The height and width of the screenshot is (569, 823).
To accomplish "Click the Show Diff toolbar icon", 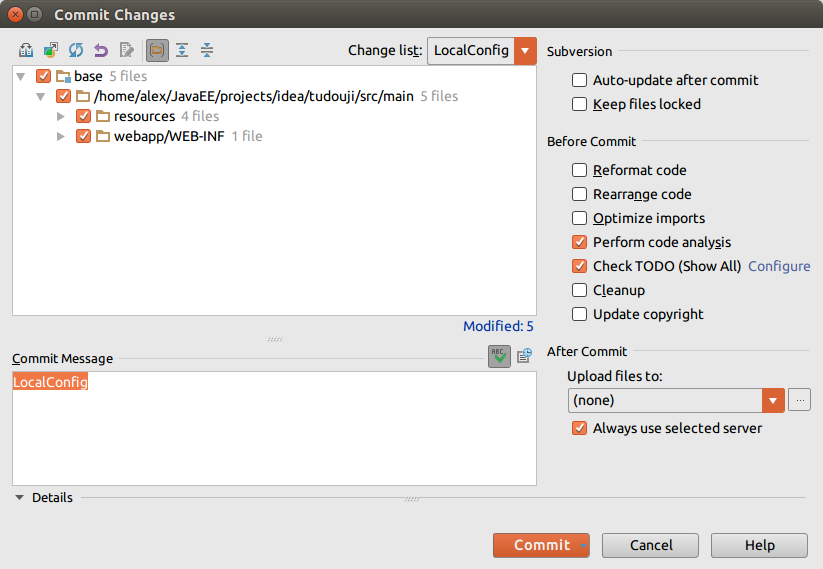I will tap(27, 50).
